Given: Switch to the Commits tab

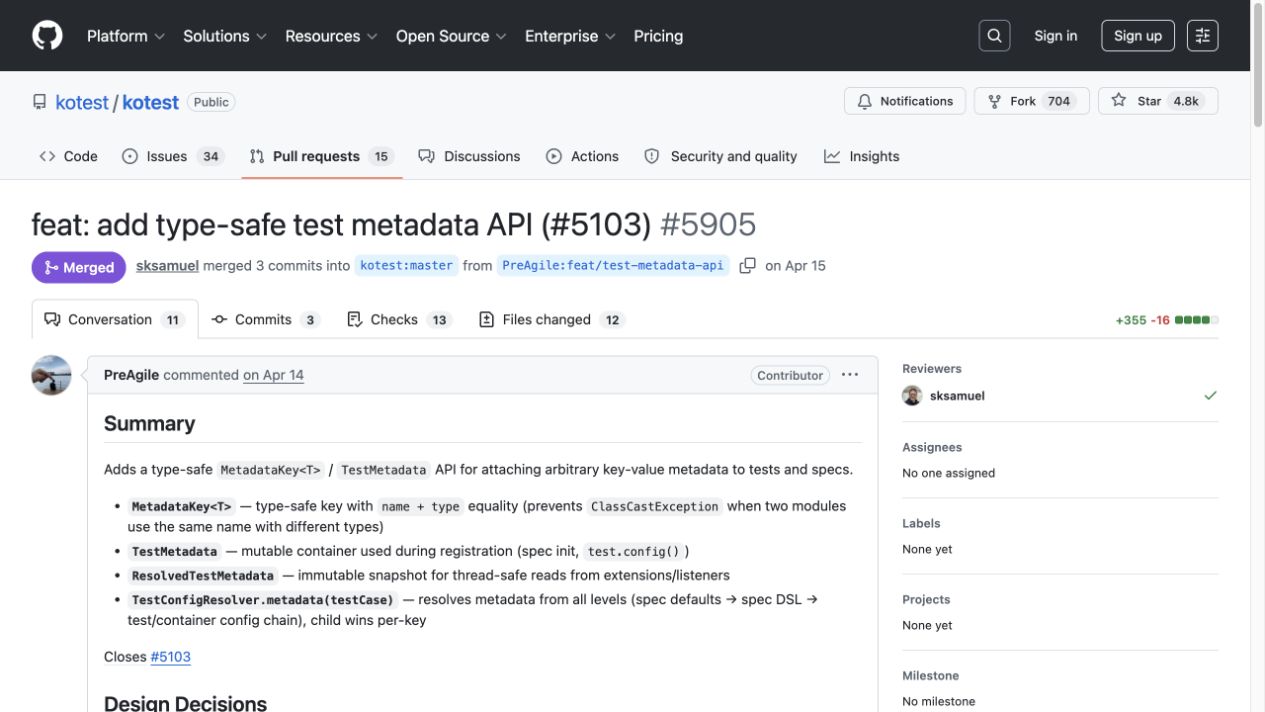Looking at the screenshot, I should click(x=266, y=320).
